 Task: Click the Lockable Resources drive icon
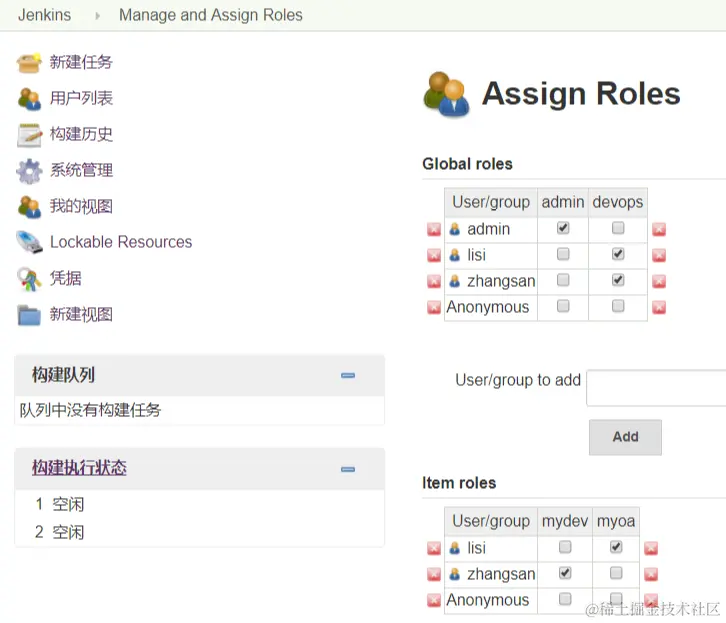(x=29, y=242)
